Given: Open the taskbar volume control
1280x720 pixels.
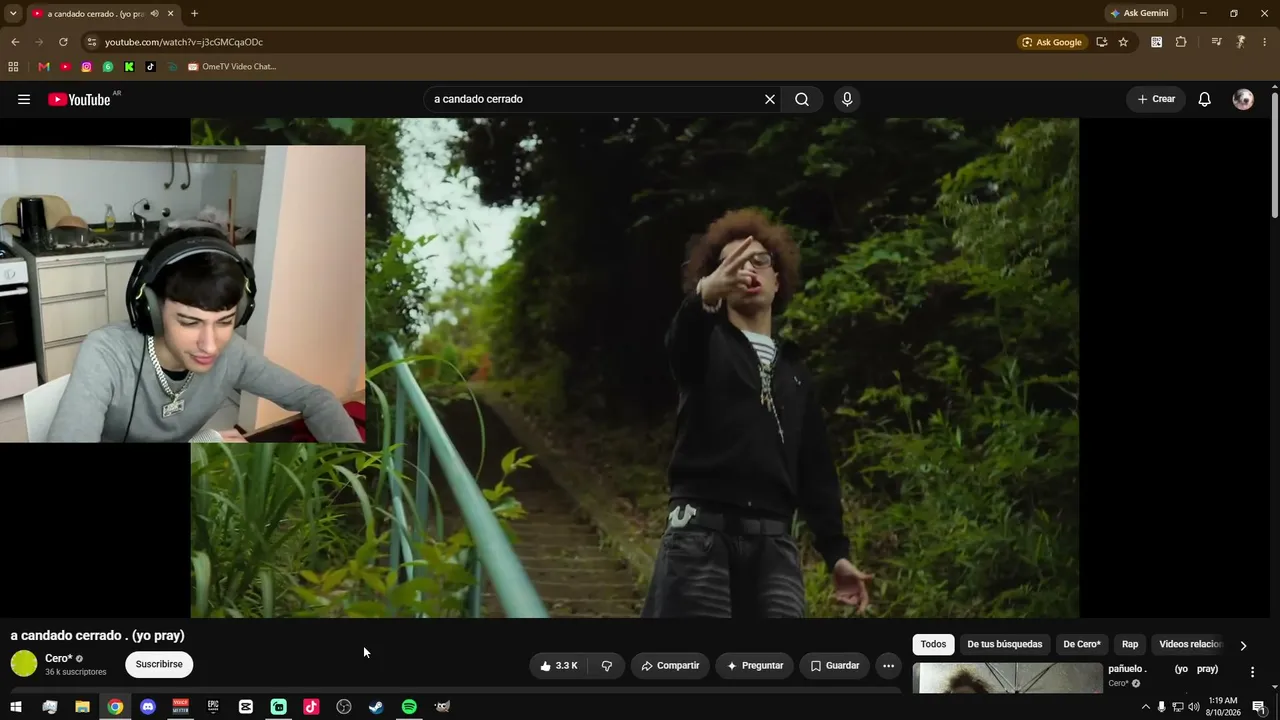Looking at the screenshot, I should point(1193,707).
